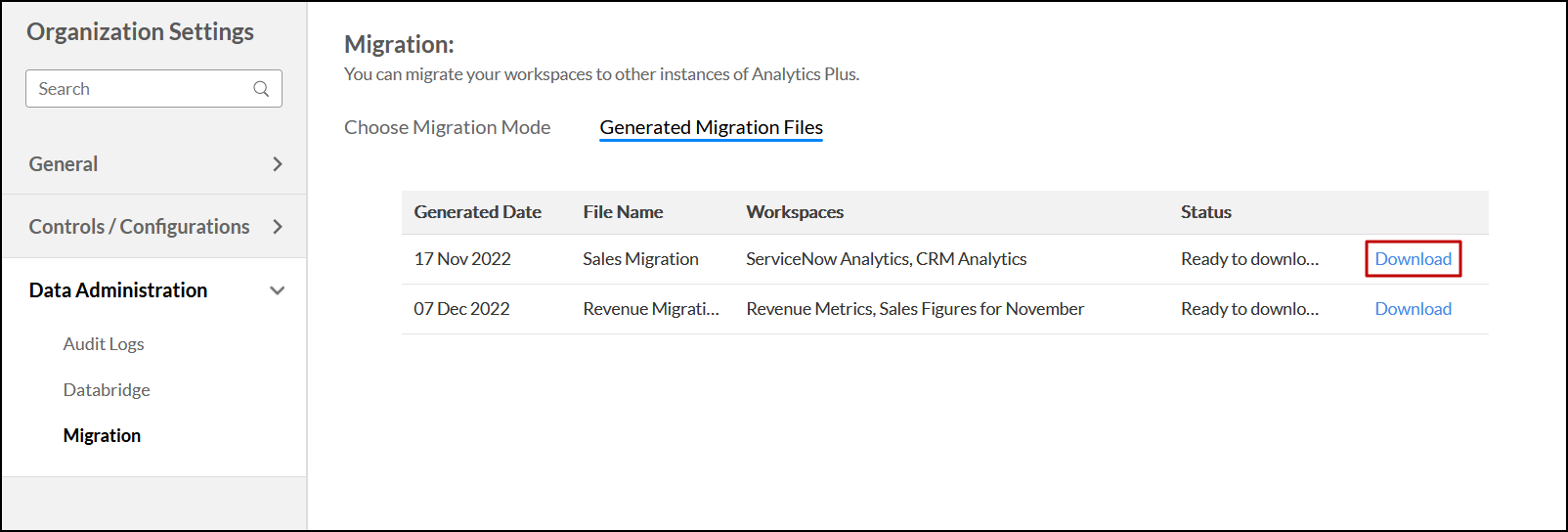
Task: Open Controls / Configurations menu item
Action: coord(139,227)
